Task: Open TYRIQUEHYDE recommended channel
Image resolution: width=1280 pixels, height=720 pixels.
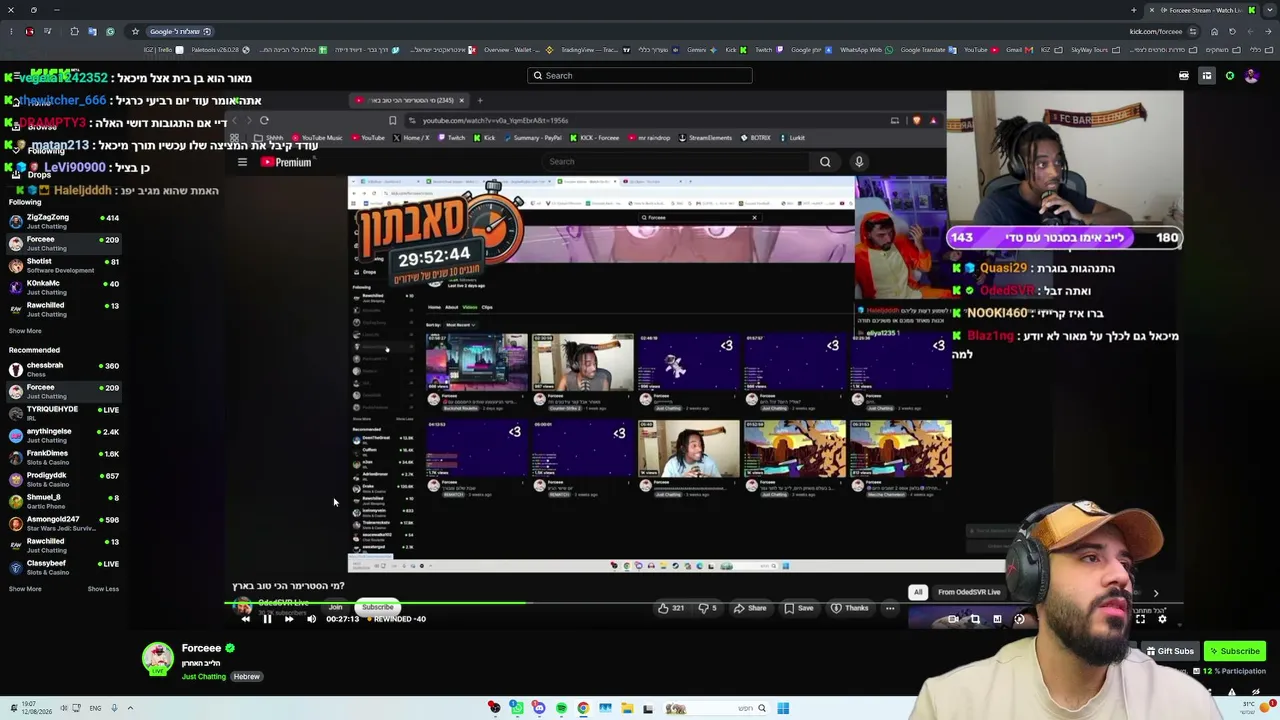Action: [x=64, y=413]
